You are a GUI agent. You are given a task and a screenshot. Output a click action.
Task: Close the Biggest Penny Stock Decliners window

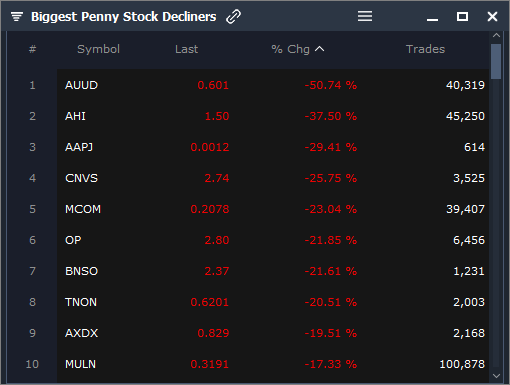pyautogui.click(x=492, y=16)
